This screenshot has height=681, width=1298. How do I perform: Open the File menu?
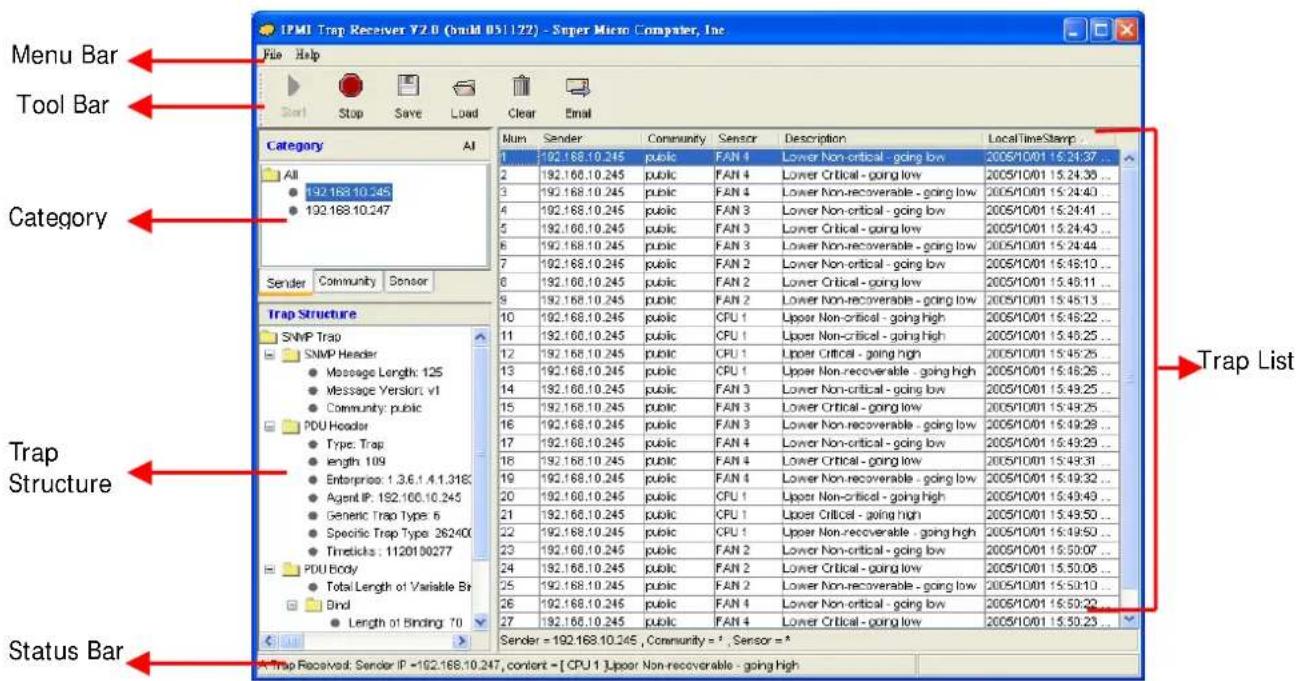[x=271, y=56]
